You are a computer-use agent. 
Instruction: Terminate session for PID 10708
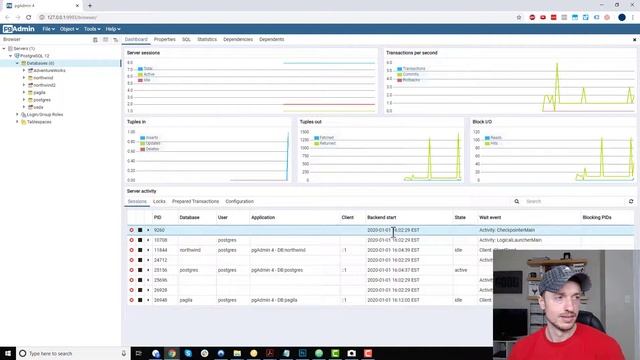[131, 240]
